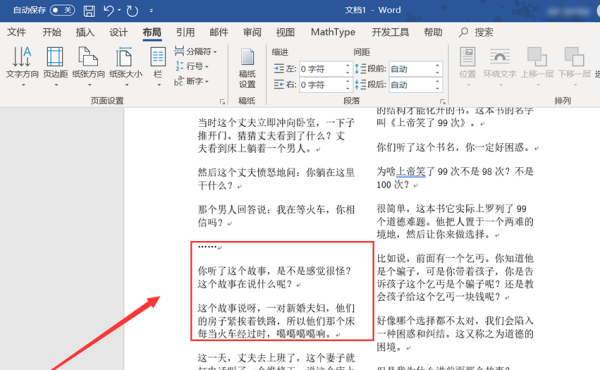Click the underlined words 上帝笑

[411, 171]
